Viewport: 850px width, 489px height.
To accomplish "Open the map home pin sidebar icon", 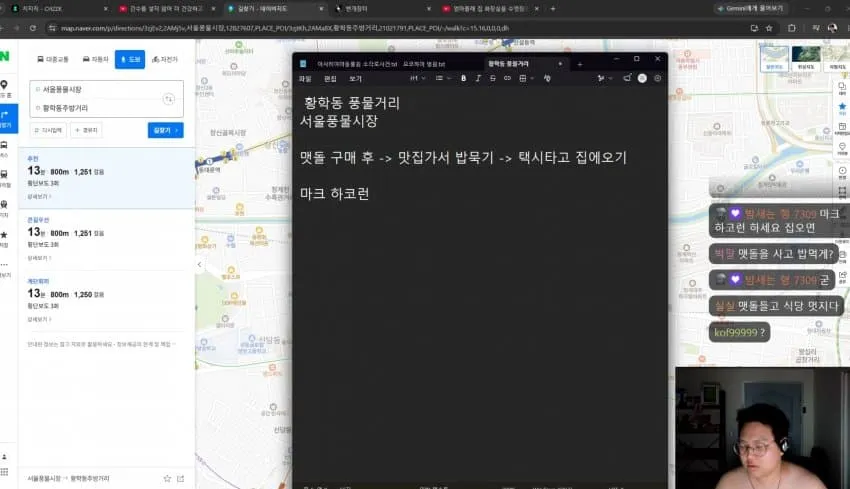I will click(x=4, y=88).
